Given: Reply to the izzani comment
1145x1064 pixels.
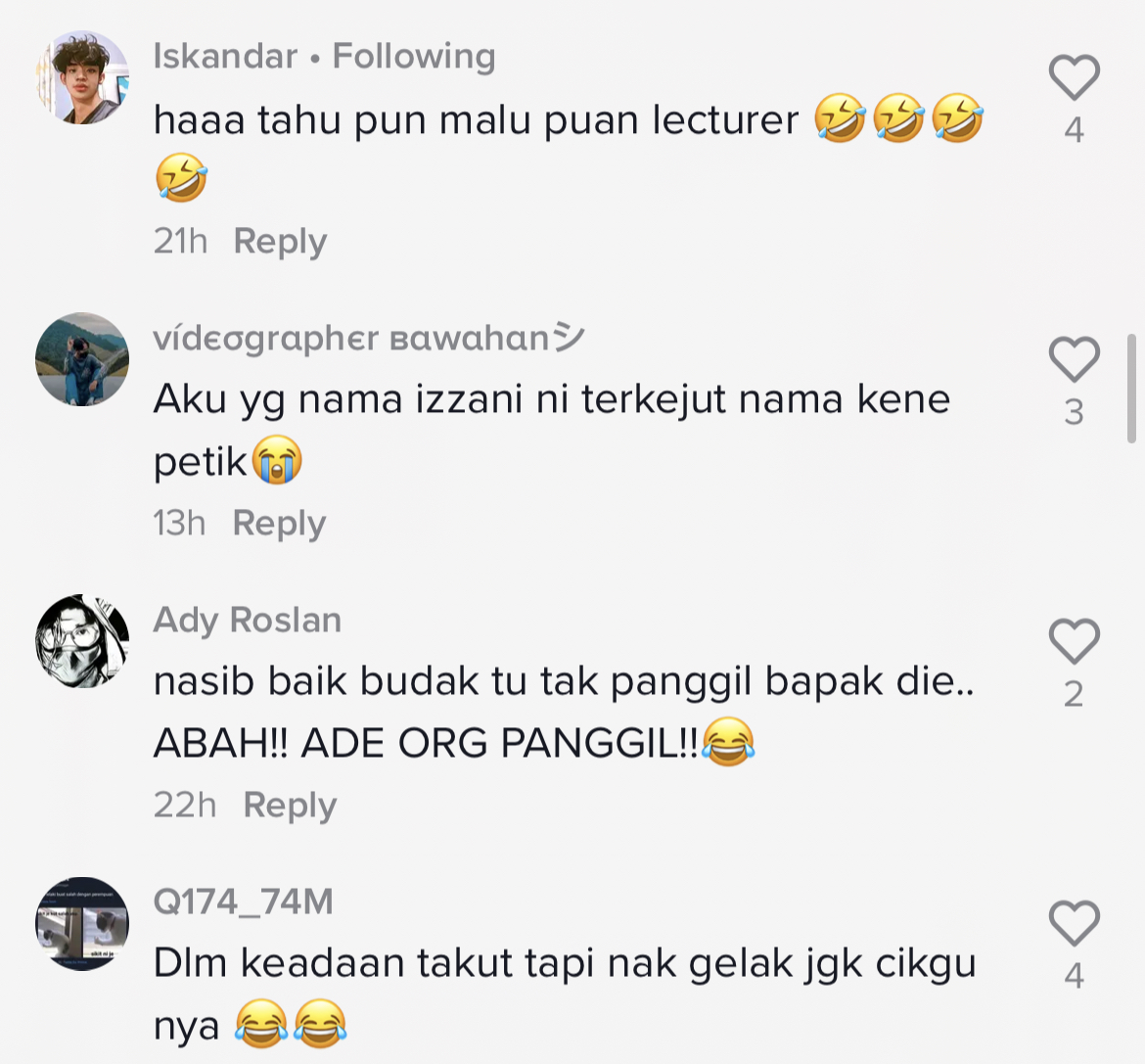Looking at the screenshot, I should 279,524.
